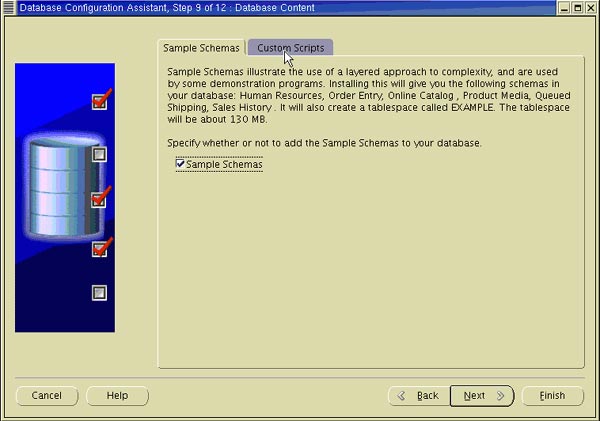This screenshot has width=600, height=421.
Task: Open the window menu icon in title bar
Action: click(x=8, y=7)
